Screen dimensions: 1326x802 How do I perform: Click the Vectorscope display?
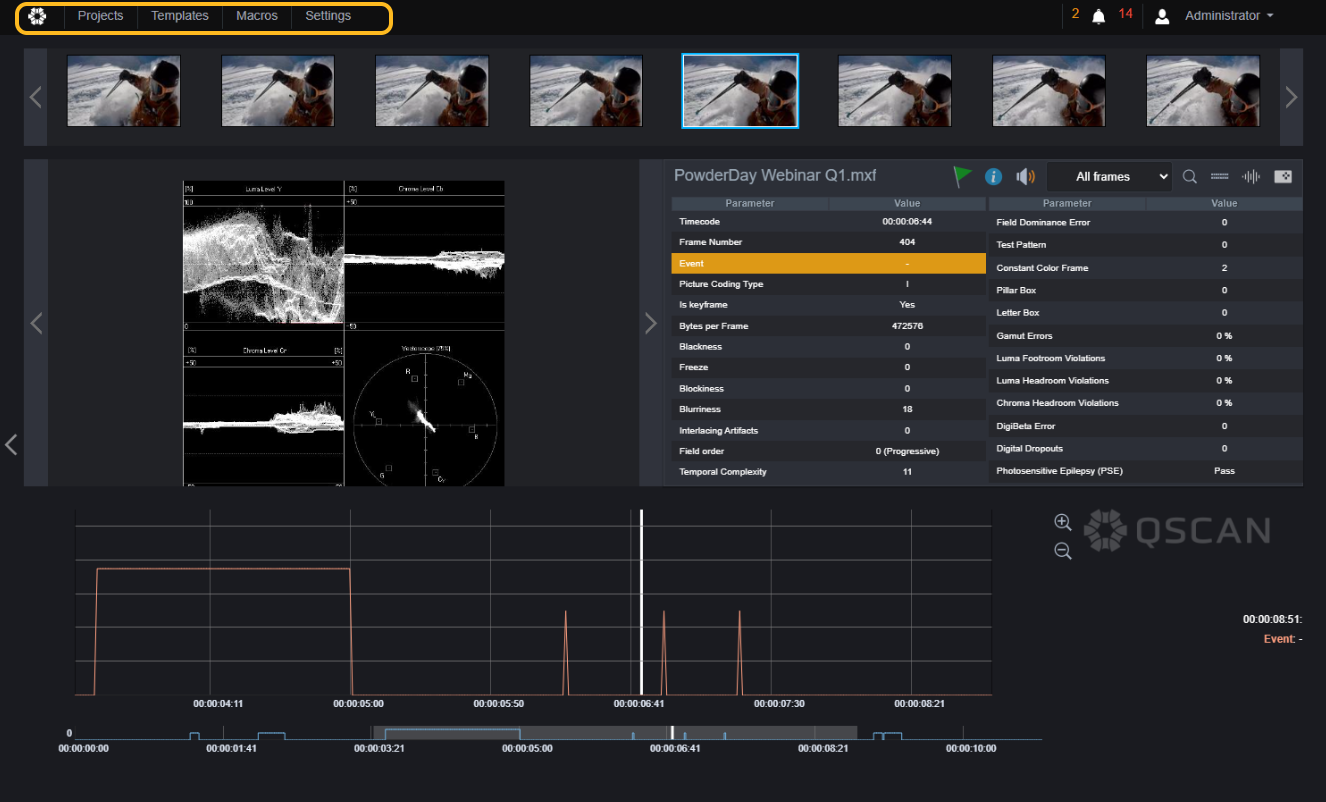click(x=425, y=415)
